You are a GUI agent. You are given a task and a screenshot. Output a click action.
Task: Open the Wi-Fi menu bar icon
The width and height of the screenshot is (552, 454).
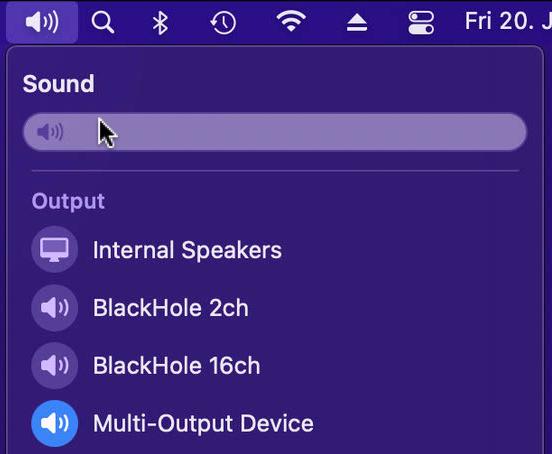pyautogui.click(x=291, y=21)
